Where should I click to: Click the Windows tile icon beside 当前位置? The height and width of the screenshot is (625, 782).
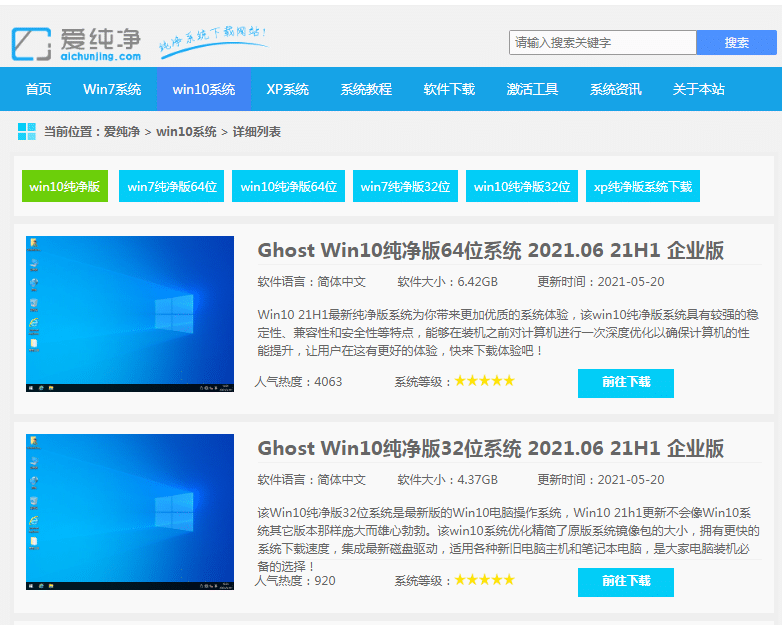pos(26,132)
